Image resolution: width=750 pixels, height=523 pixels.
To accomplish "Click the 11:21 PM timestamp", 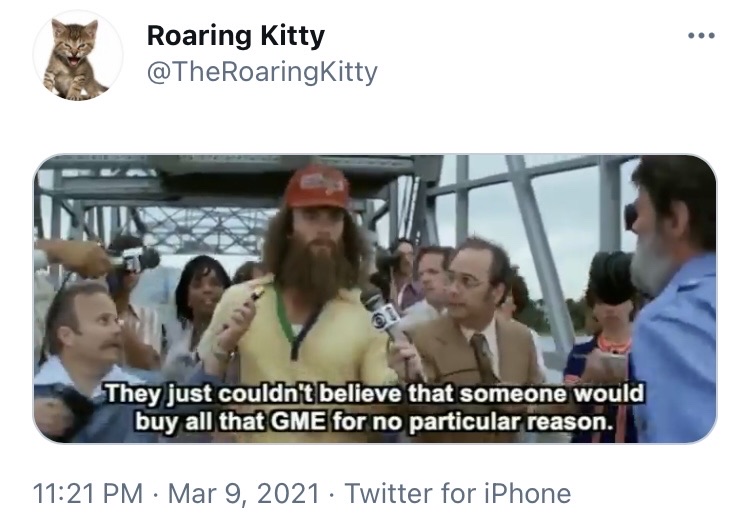I will [x=88, y=493].
